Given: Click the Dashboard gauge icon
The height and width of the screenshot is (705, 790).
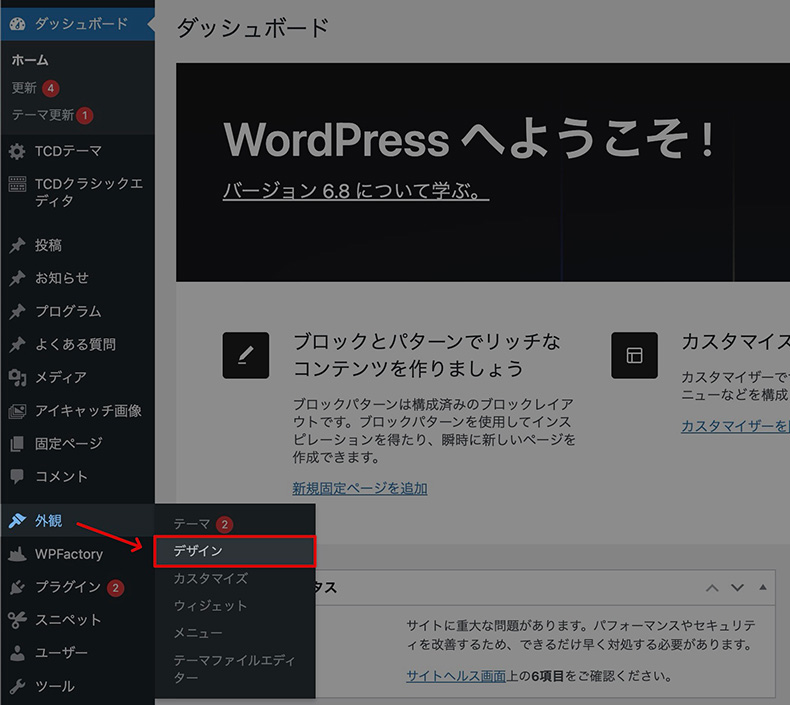Looking at the screenshot, I should tap(17, 24).
